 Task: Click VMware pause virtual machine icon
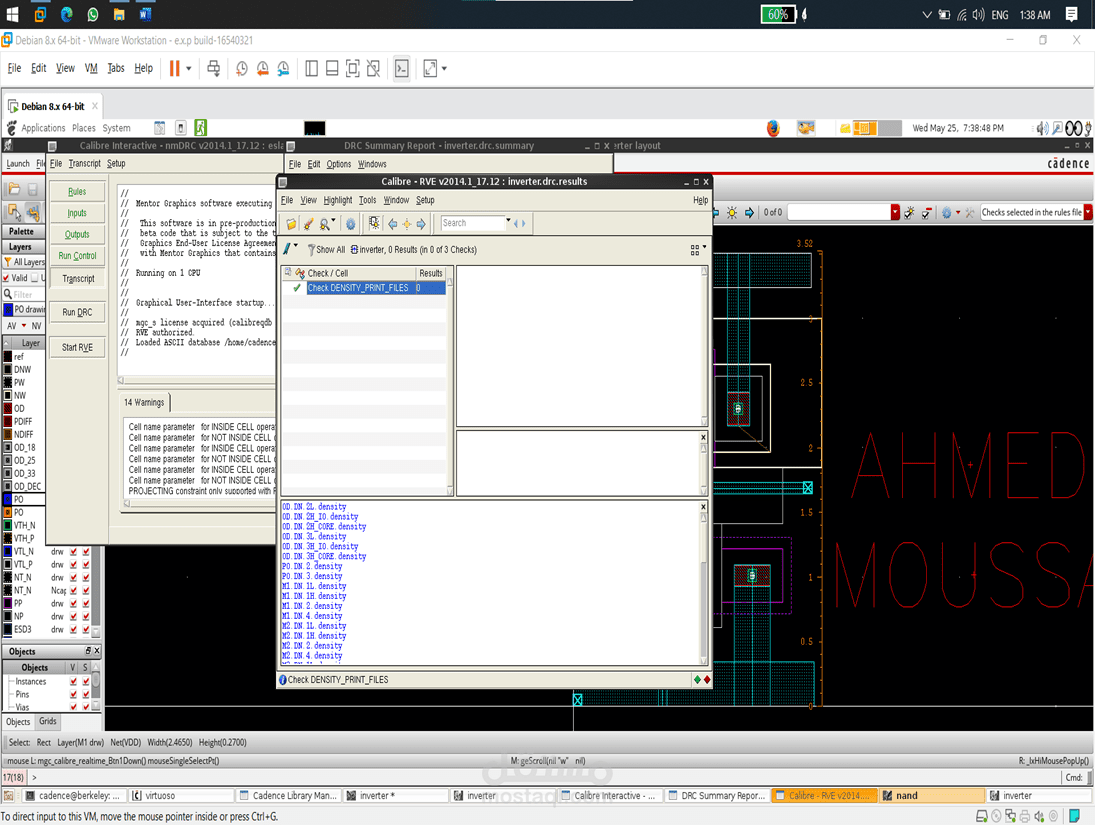click(175, 68)
